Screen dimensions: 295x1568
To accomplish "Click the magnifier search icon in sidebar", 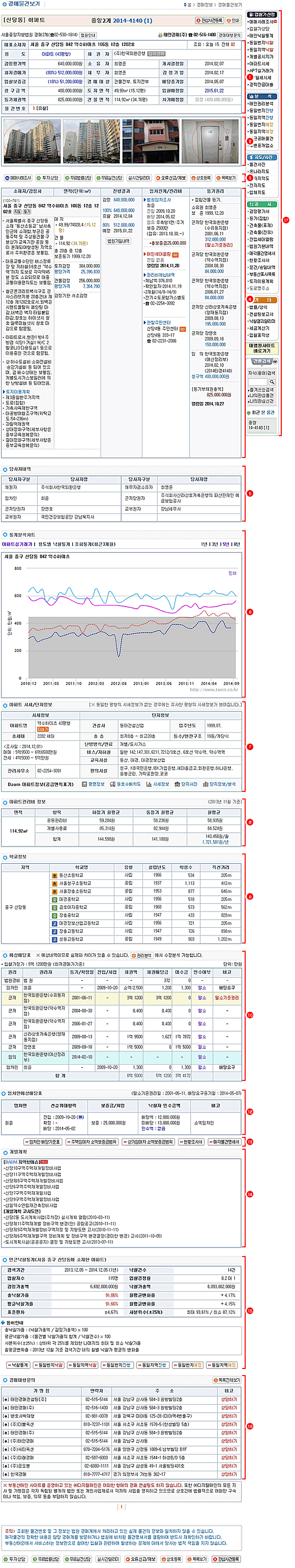I will pyautogui.click(x=272, y=382).
